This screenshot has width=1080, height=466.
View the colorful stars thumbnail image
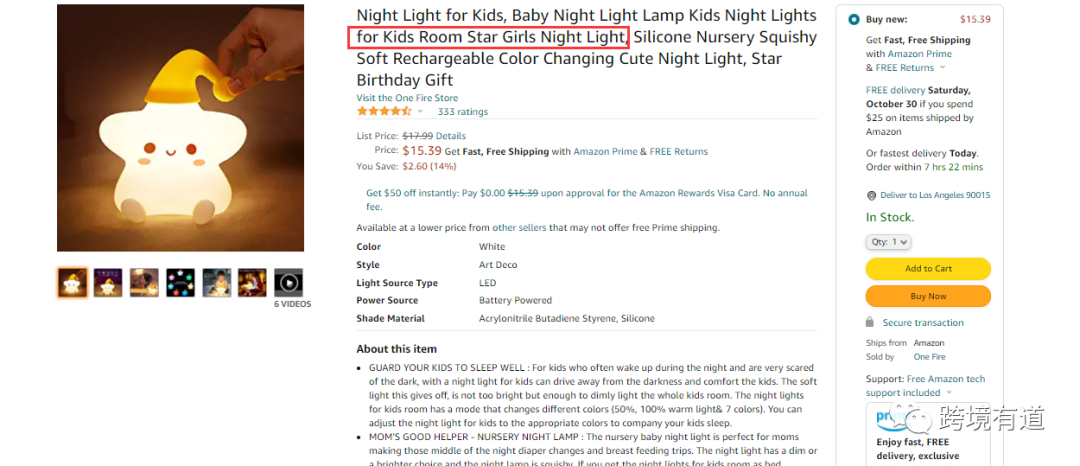(x=180, y=283)
